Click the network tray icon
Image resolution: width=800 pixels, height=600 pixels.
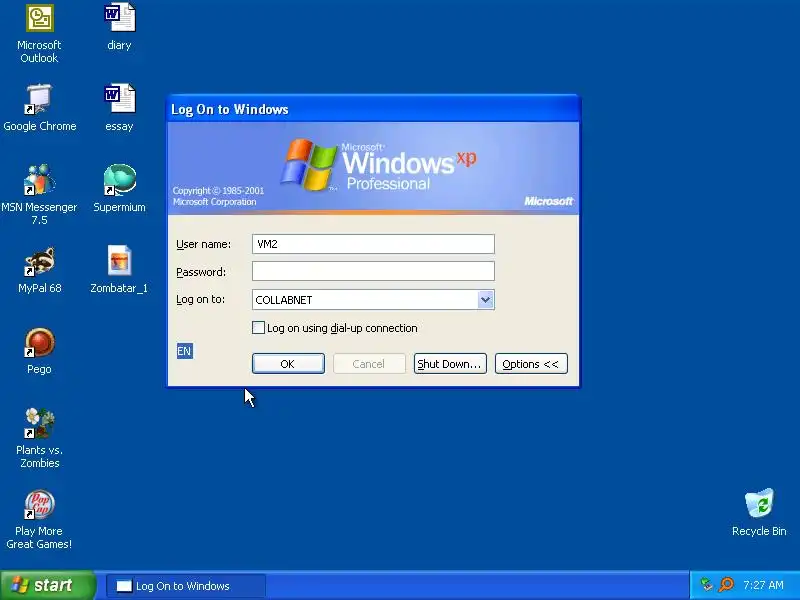(706, 585)
